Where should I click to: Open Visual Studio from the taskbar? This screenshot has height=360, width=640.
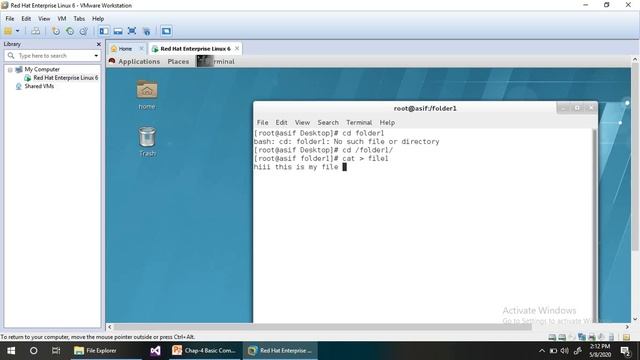pos(155,351)
